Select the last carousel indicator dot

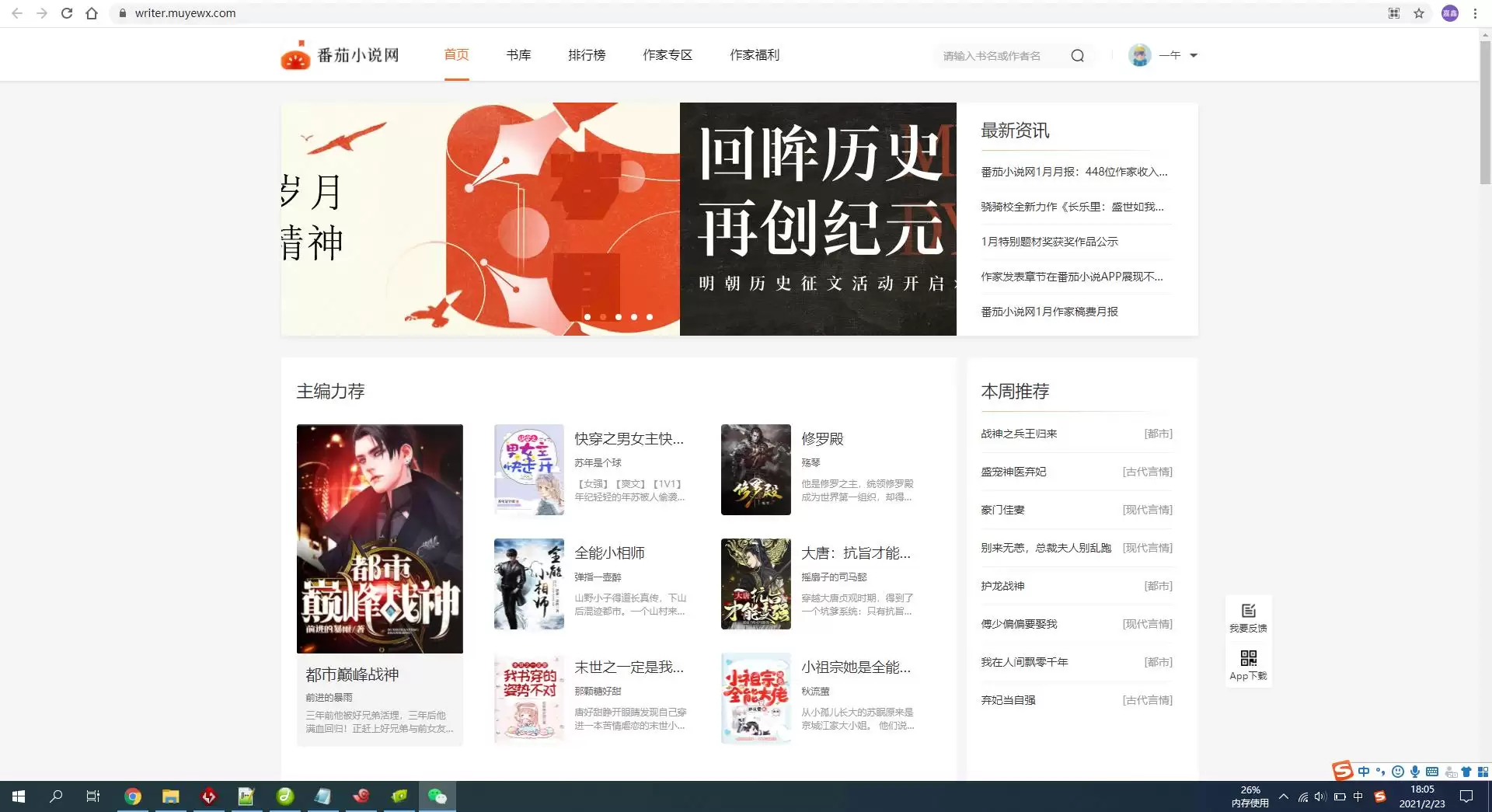click(650, 317)
